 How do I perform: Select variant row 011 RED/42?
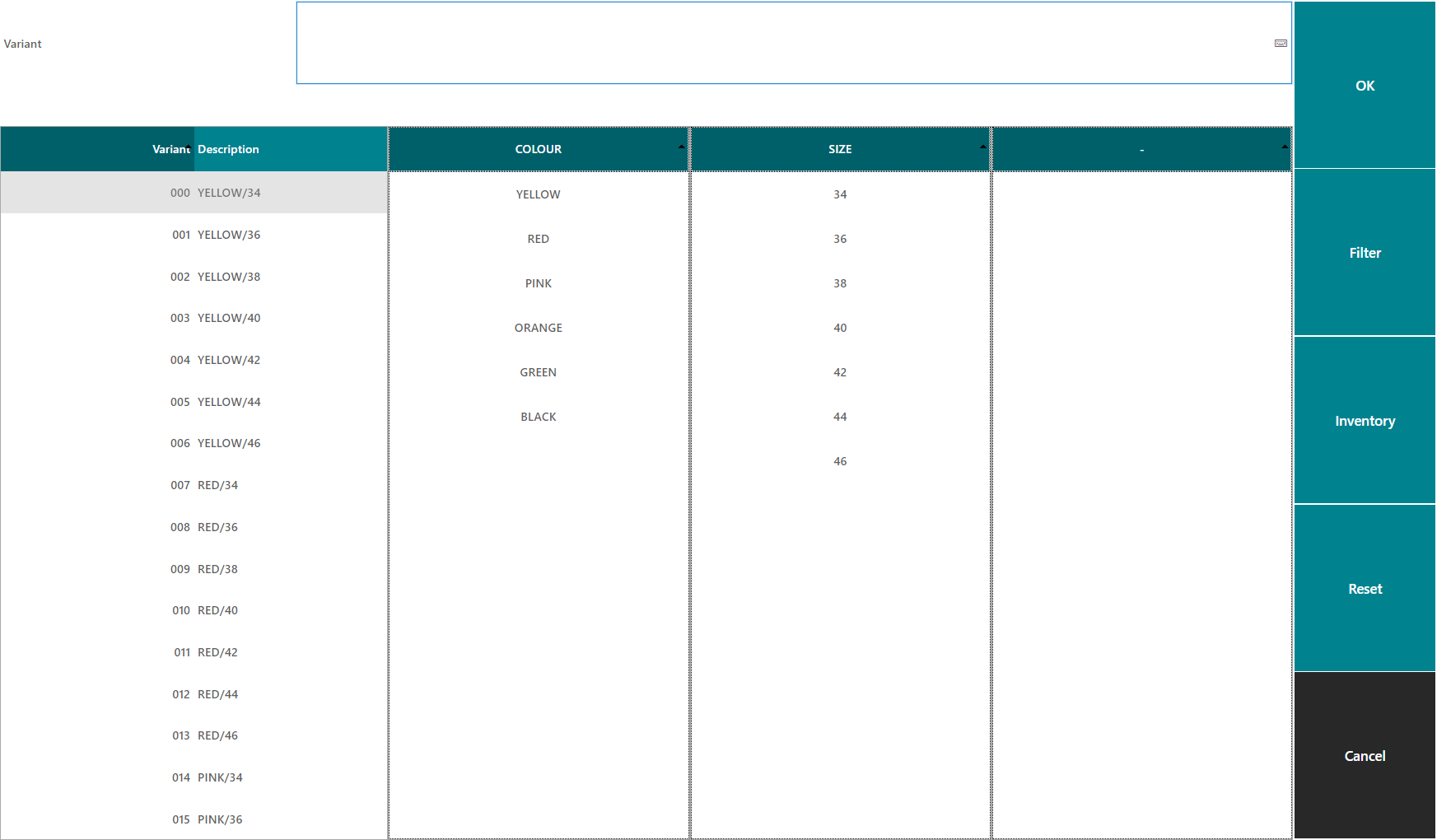194,652
